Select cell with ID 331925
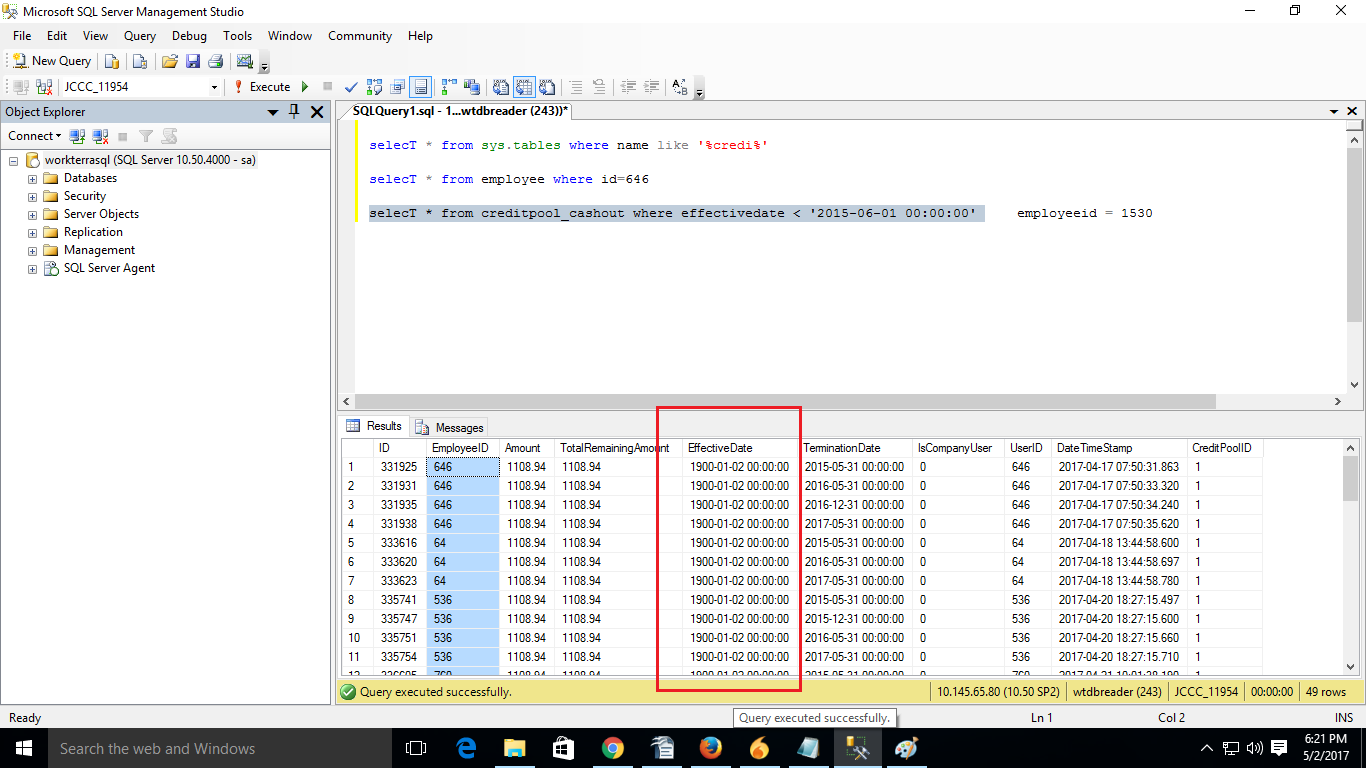The width and height of the screenshot is (1366, 768). (400, 467)
